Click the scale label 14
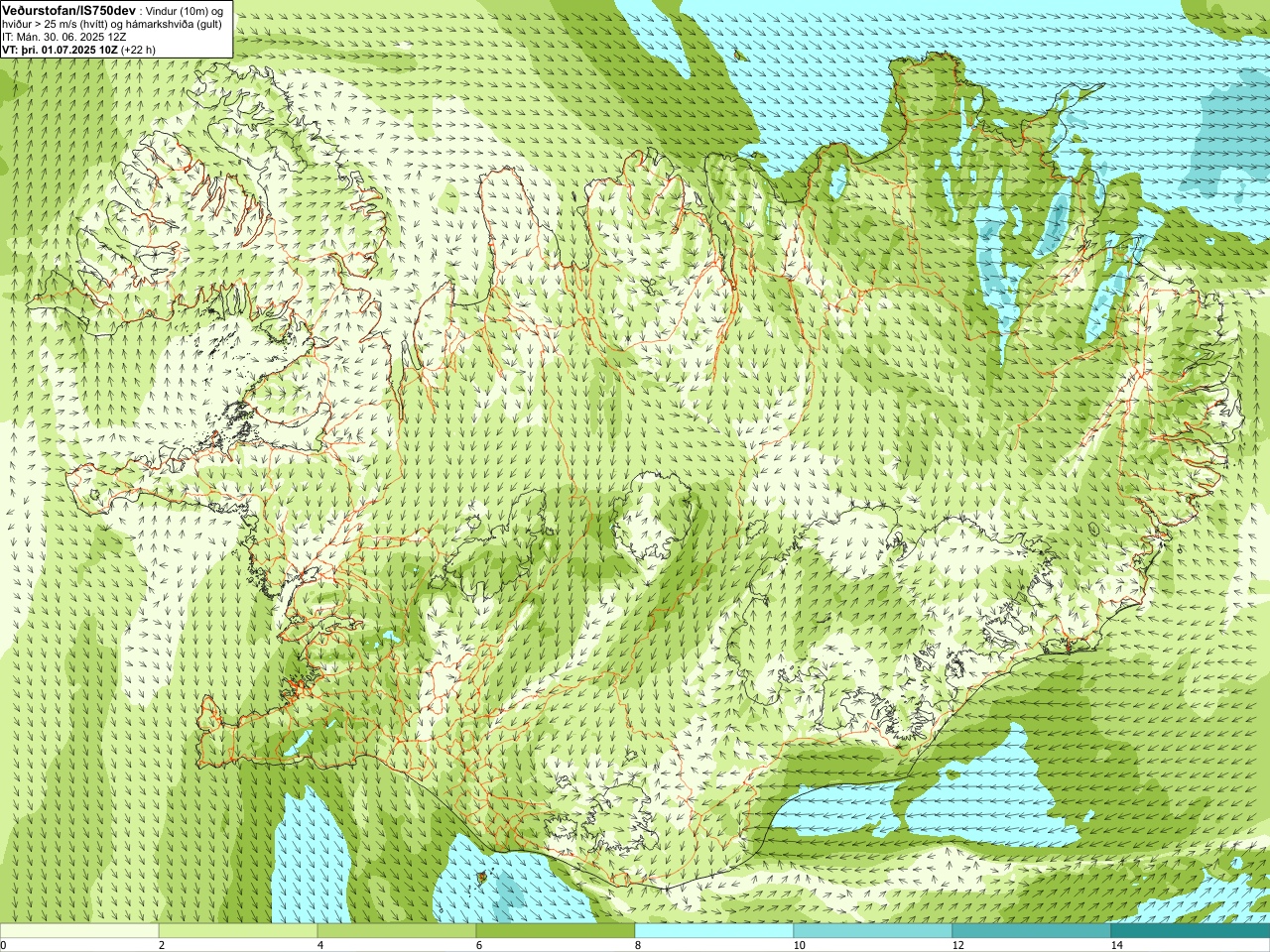The height and width of the screenshot is (952, 1270). tap(1116, 945)
